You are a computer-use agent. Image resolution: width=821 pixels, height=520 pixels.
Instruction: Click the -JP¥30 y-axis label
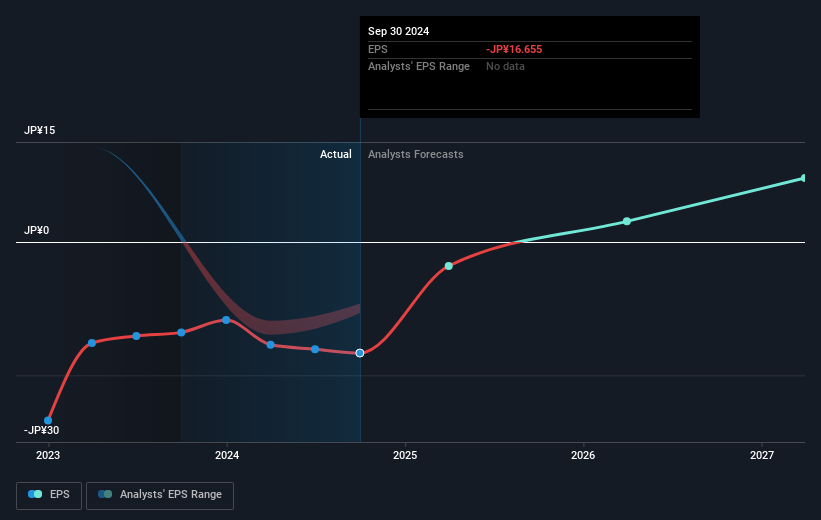click(x=41, y=430)
